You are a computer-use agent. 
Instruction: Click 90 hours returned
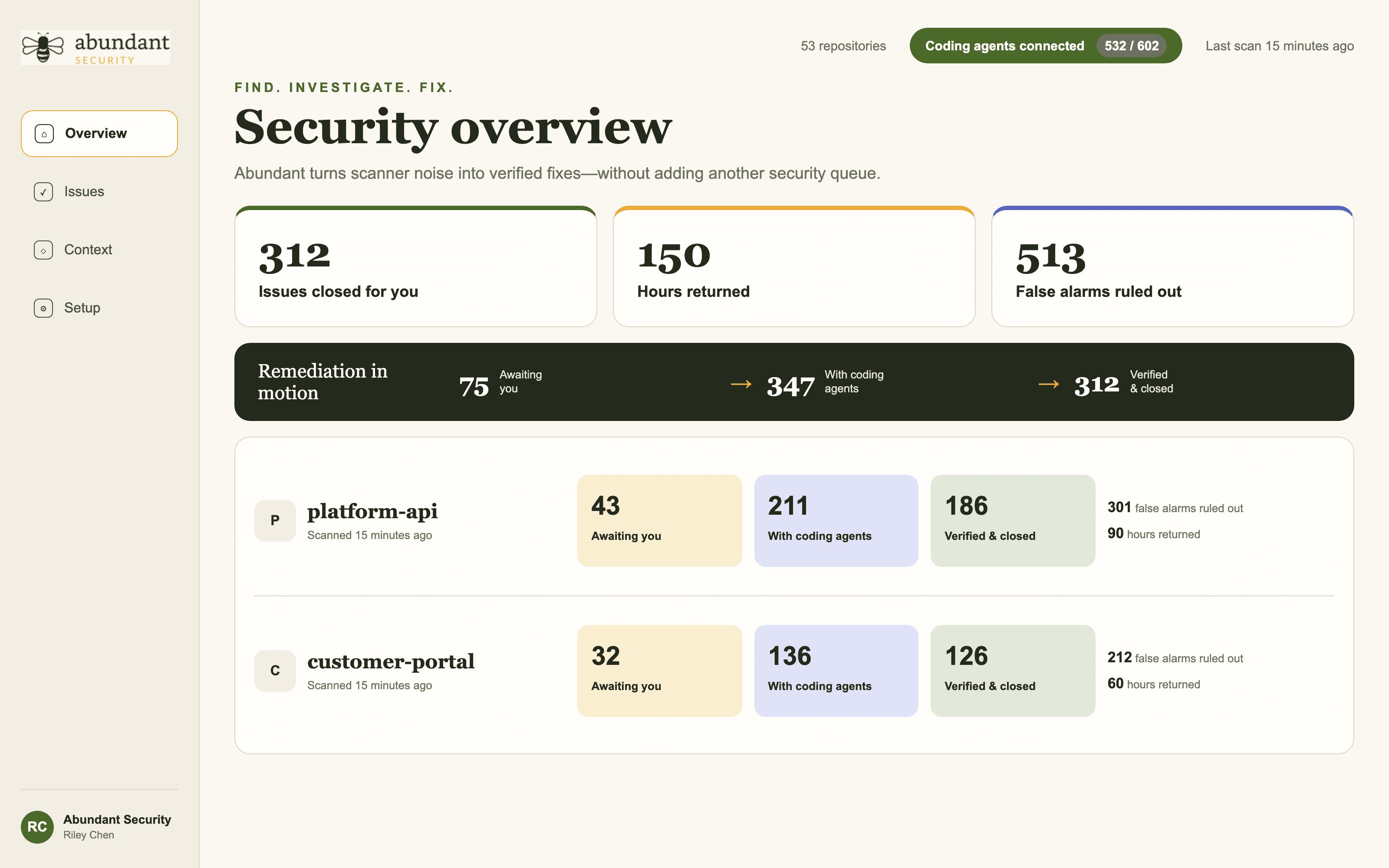pyautogui.click(x=1154, y=533)
